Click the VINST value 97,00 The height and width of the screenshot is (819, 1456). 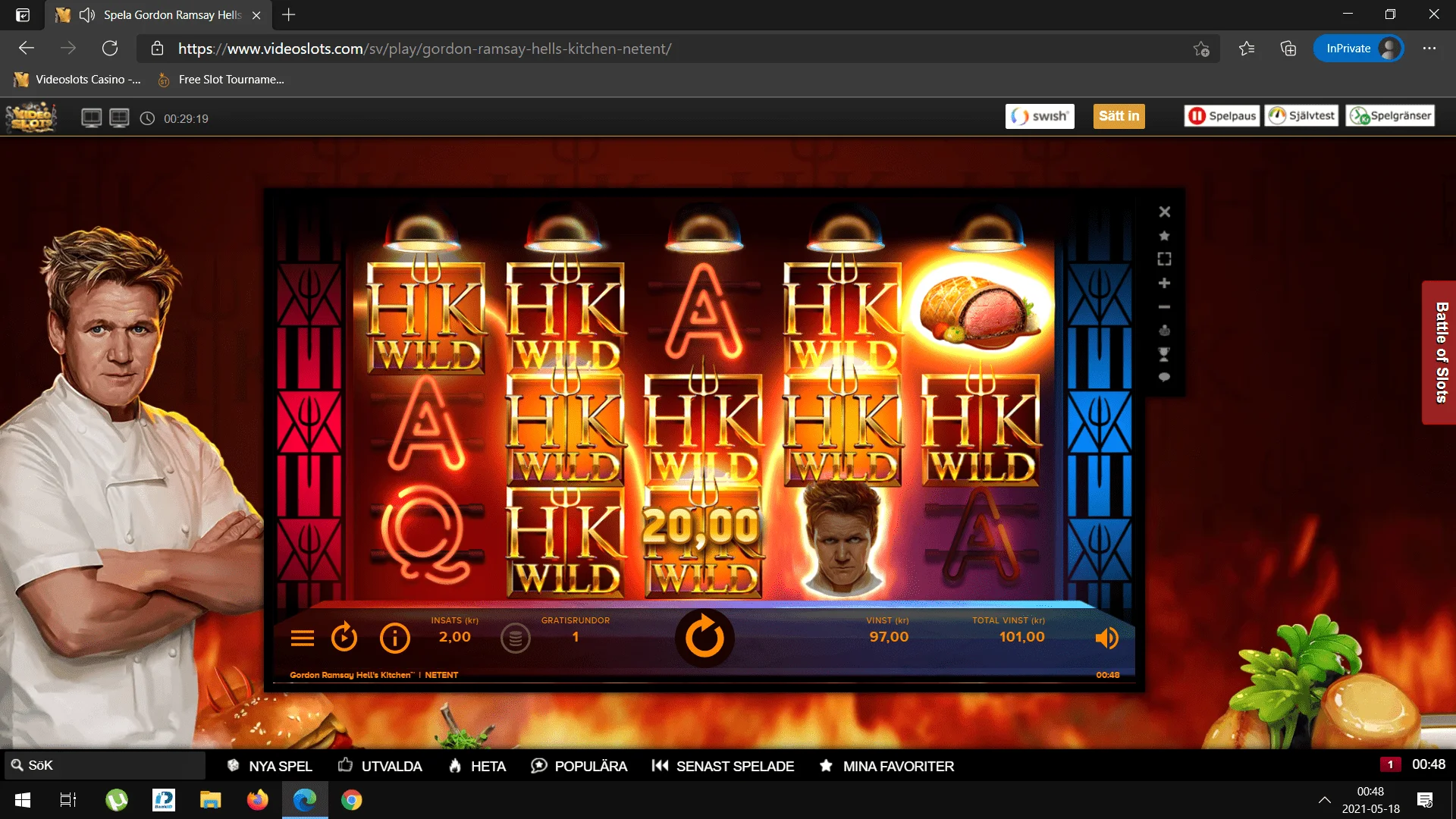coord(889,637)
